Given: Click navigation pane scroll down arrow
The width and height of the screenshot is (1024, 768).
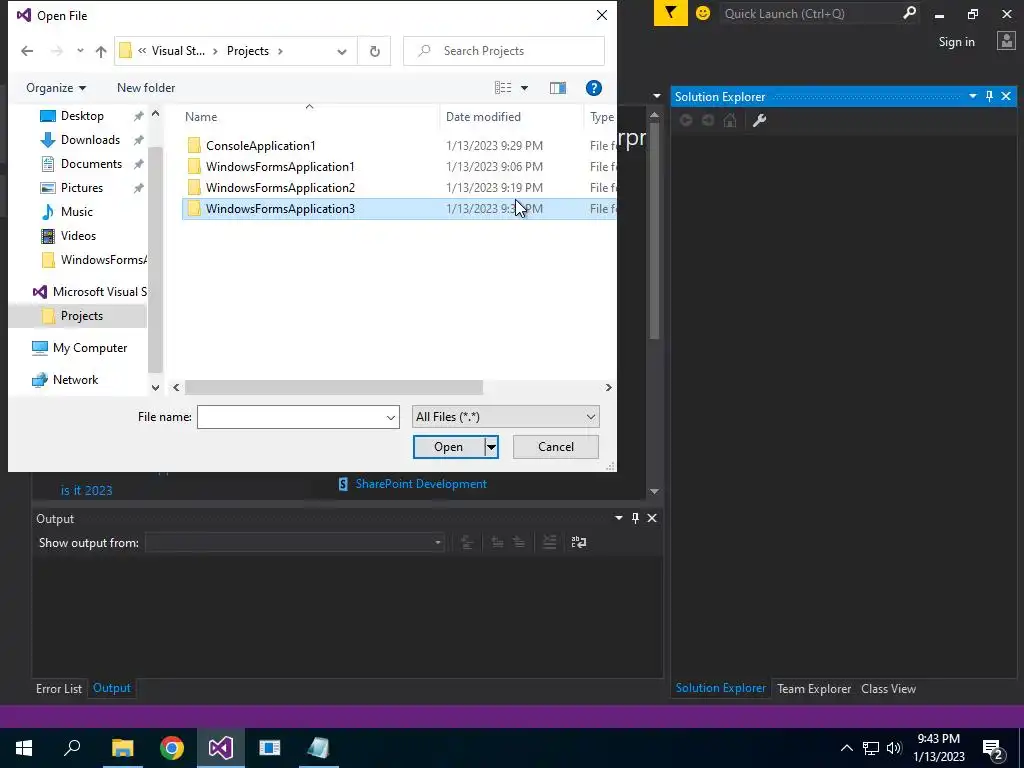Looking at the screenshot, I should (155, 387).
